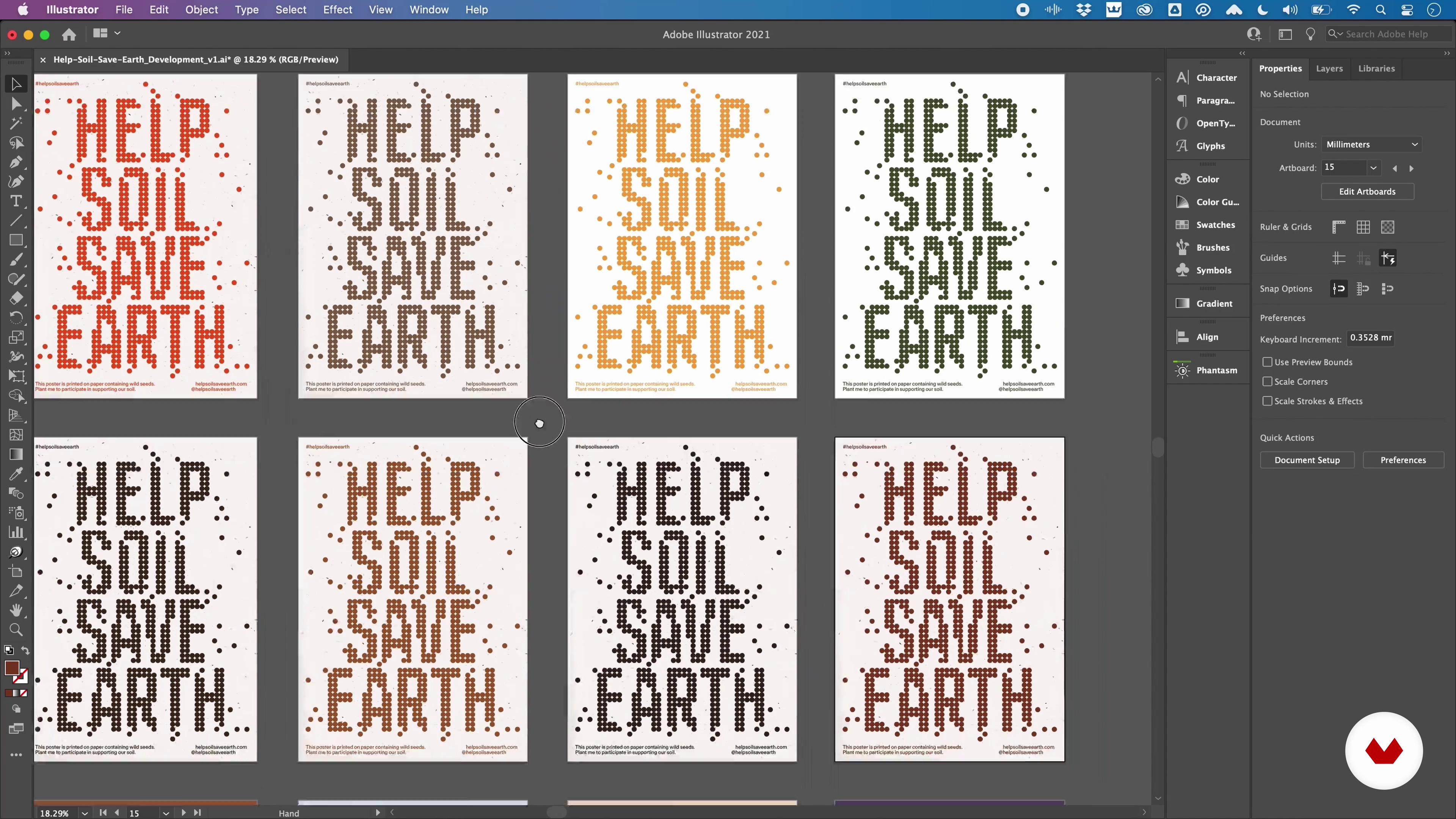Activate the Zoom tool

[16, 630]
